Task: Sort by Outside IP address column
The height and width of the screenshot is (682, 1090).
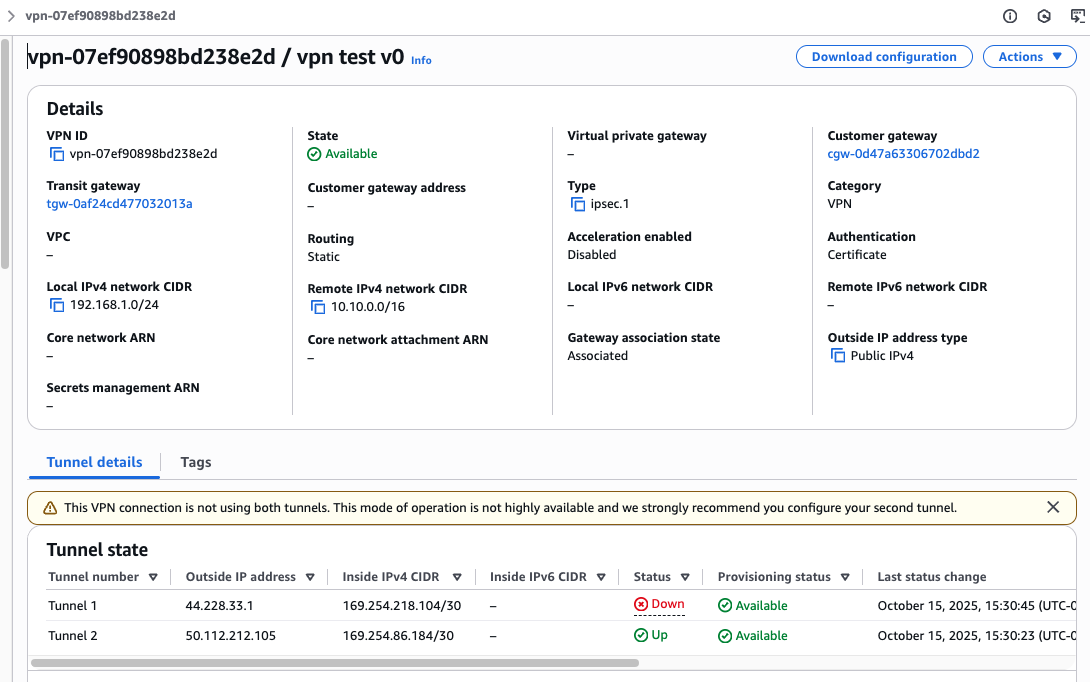Action: [310, 577]
